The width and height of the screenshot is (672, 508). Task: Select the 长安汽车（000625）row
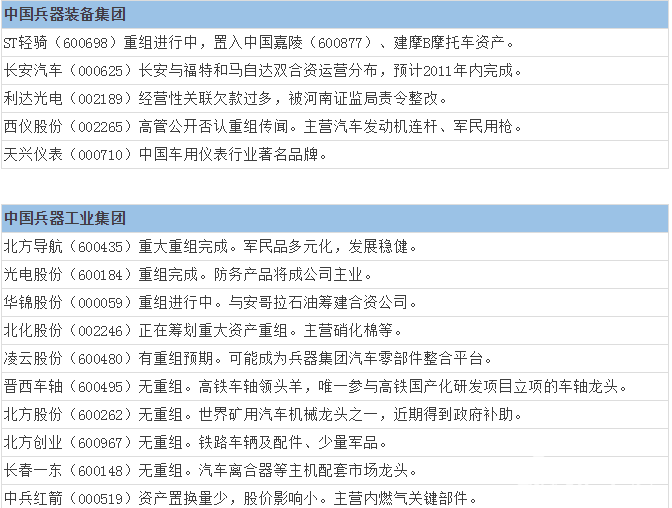pyautogui.click(x=61, y=71)
